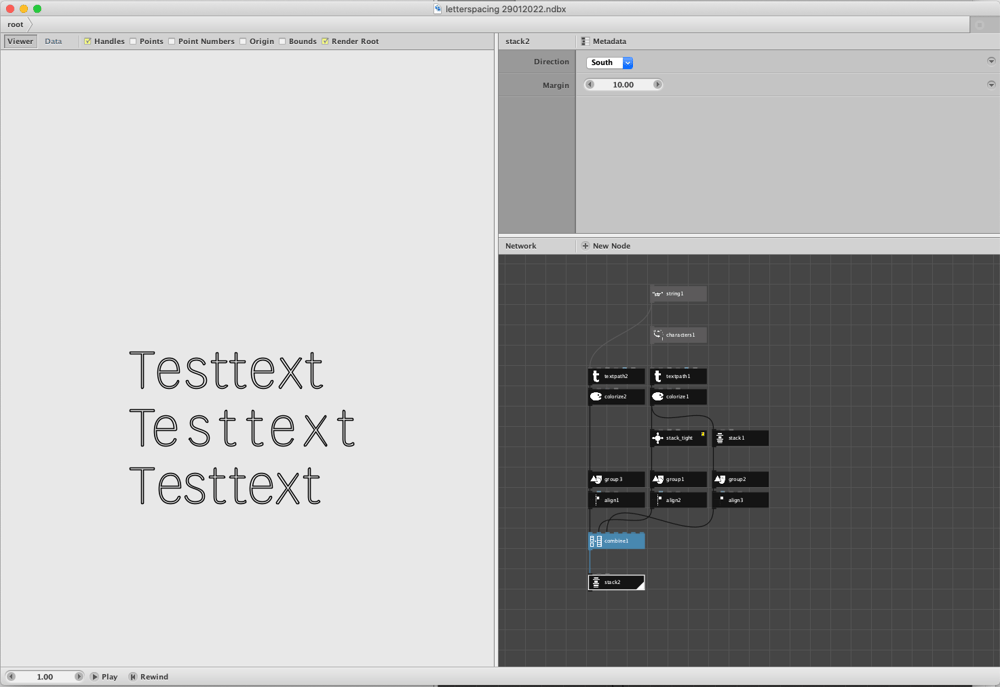Show Bounds in the viewer
The height and width of the screenshot is (687, 1000).
(282, 41)
